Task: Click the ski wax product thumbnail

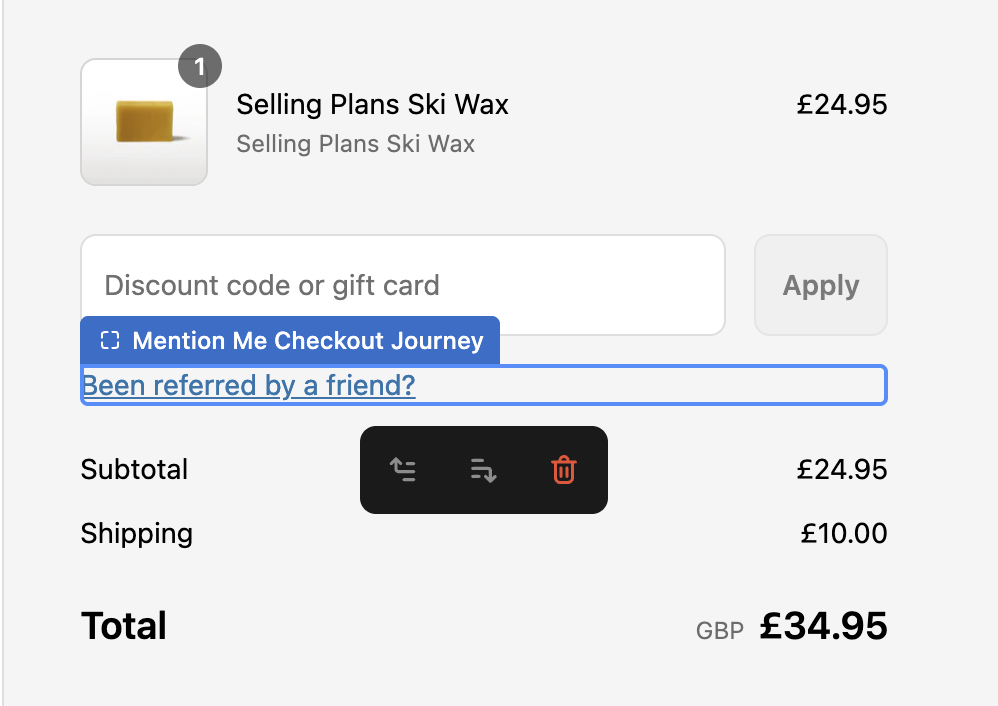Action: coord(144,122)
